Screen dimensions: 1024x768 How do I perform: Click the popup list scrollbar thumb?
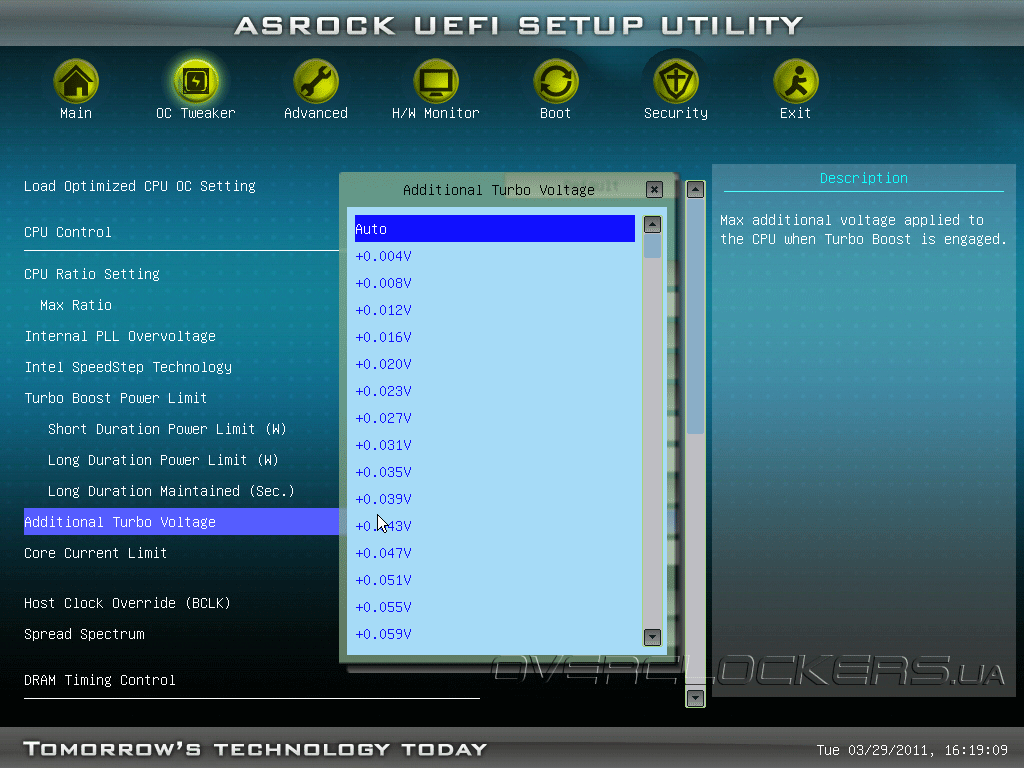pos(652,246)
